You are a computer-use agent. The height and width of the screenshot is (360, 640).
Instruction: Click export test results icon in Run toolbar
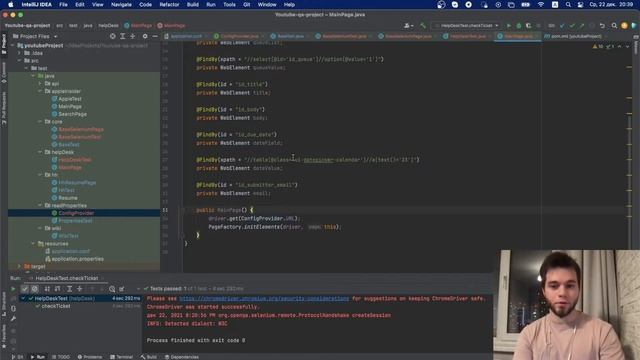pos(122,289)
